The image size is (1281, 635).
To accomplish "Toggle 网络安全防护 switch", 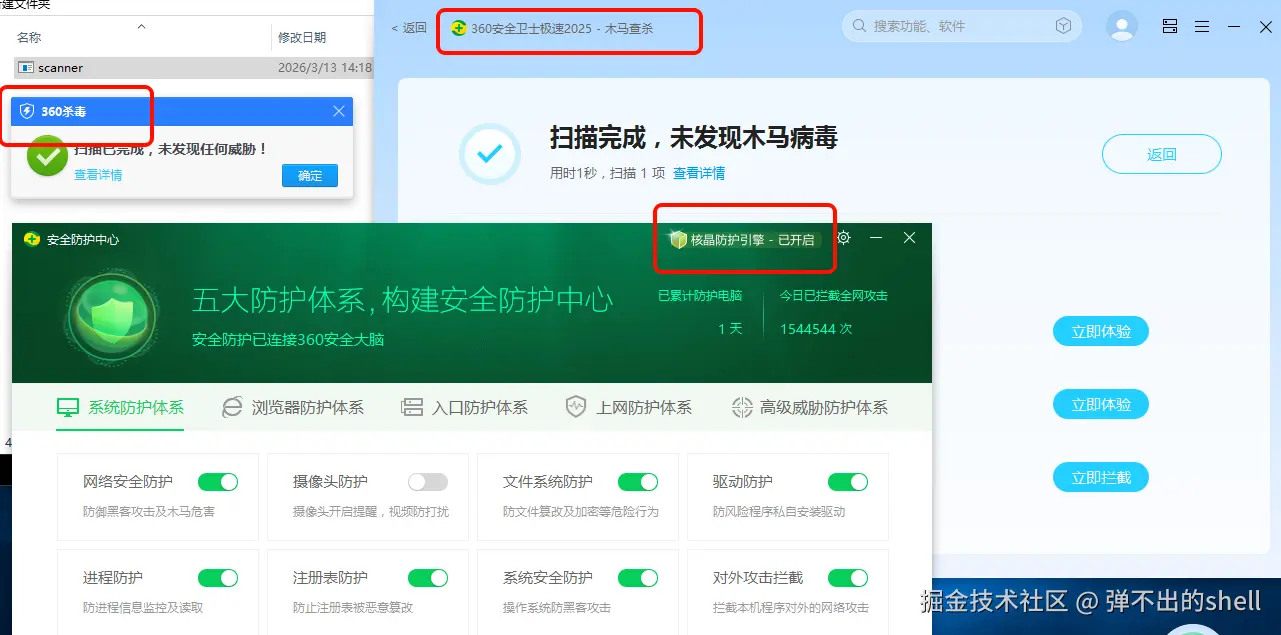I will coord(218,482).
